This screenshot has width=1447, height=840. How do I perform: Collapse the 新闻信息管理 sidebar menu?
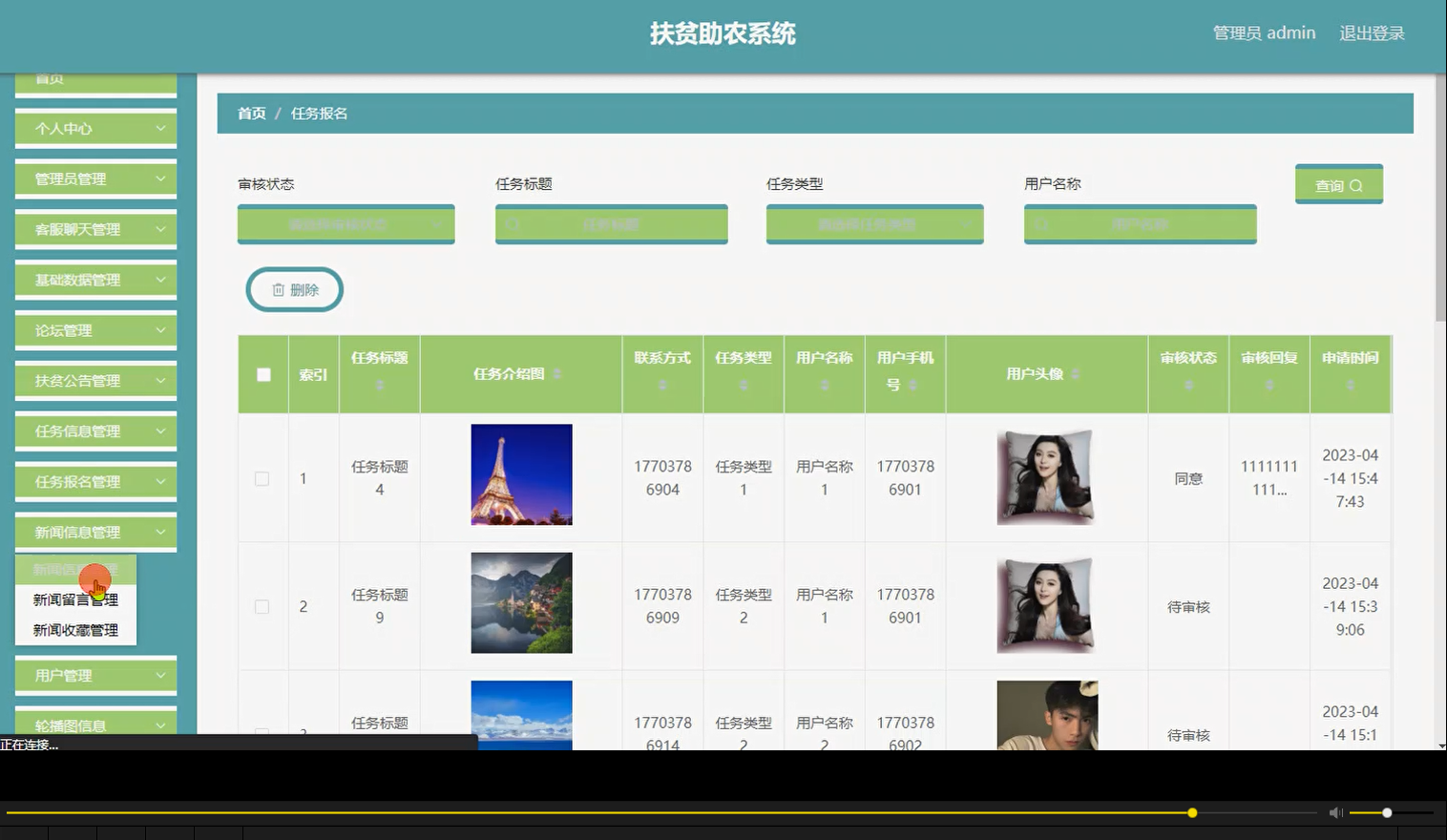(95, 532)
